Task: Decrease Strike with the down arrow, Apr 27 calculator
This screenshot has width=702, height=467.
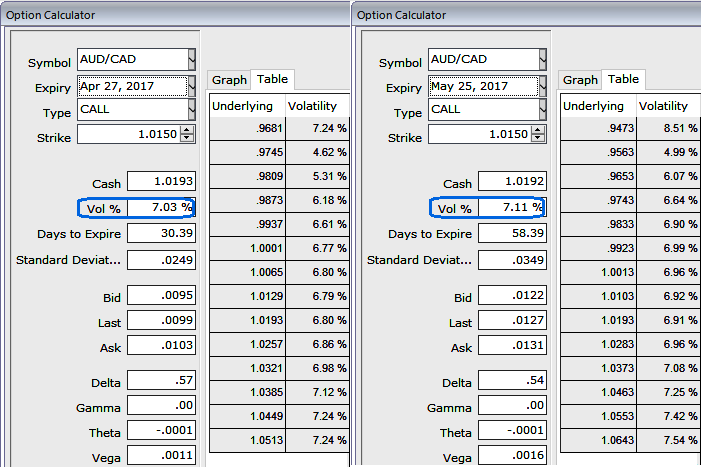Action: [x=188, y=139]
